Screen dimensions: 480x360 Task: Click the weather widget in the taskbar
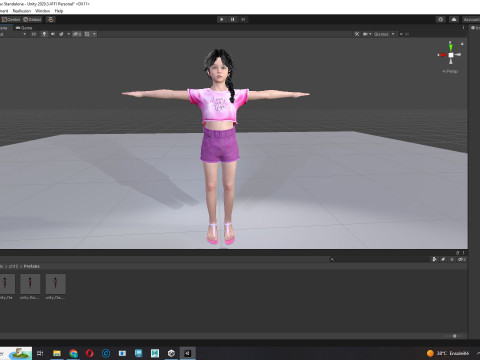(448, 353)
